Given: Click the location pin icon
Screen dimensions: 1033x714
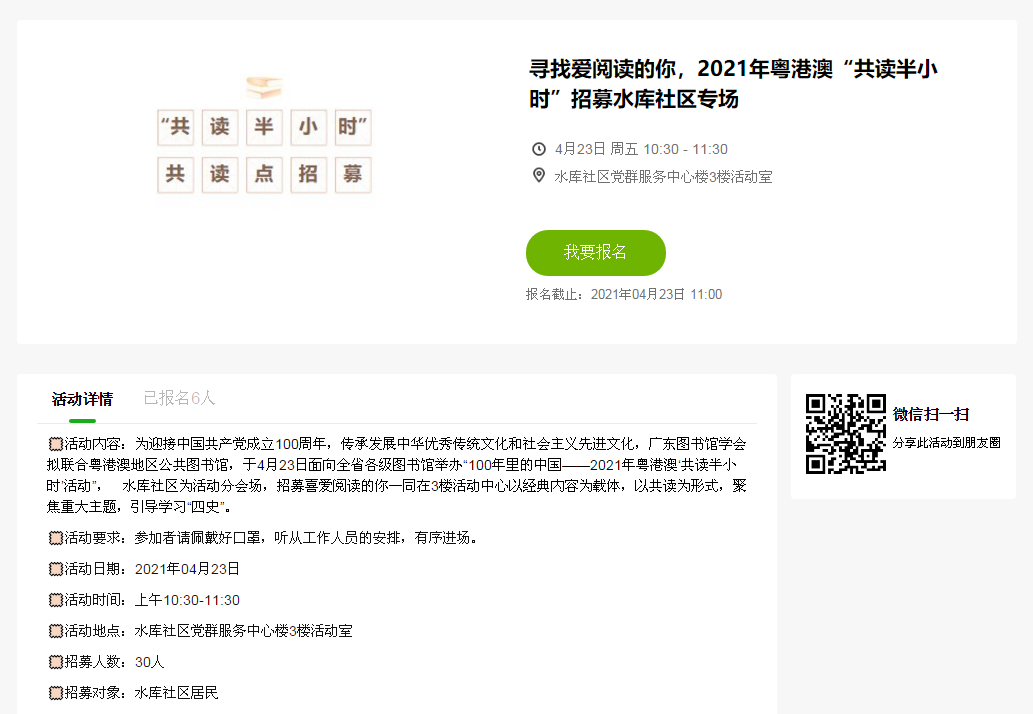Looking at the screenshot, I should coord(539,176).
